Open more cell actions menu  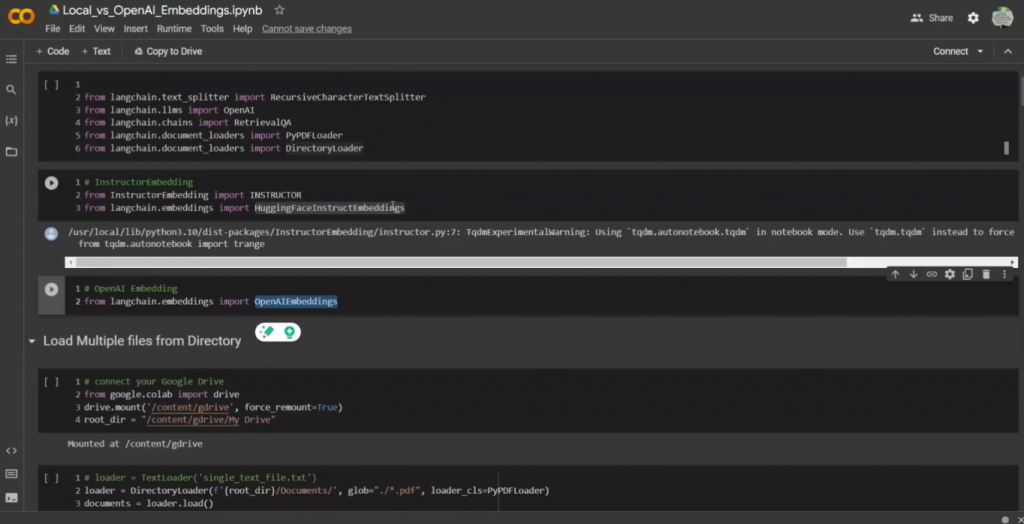1004,274
